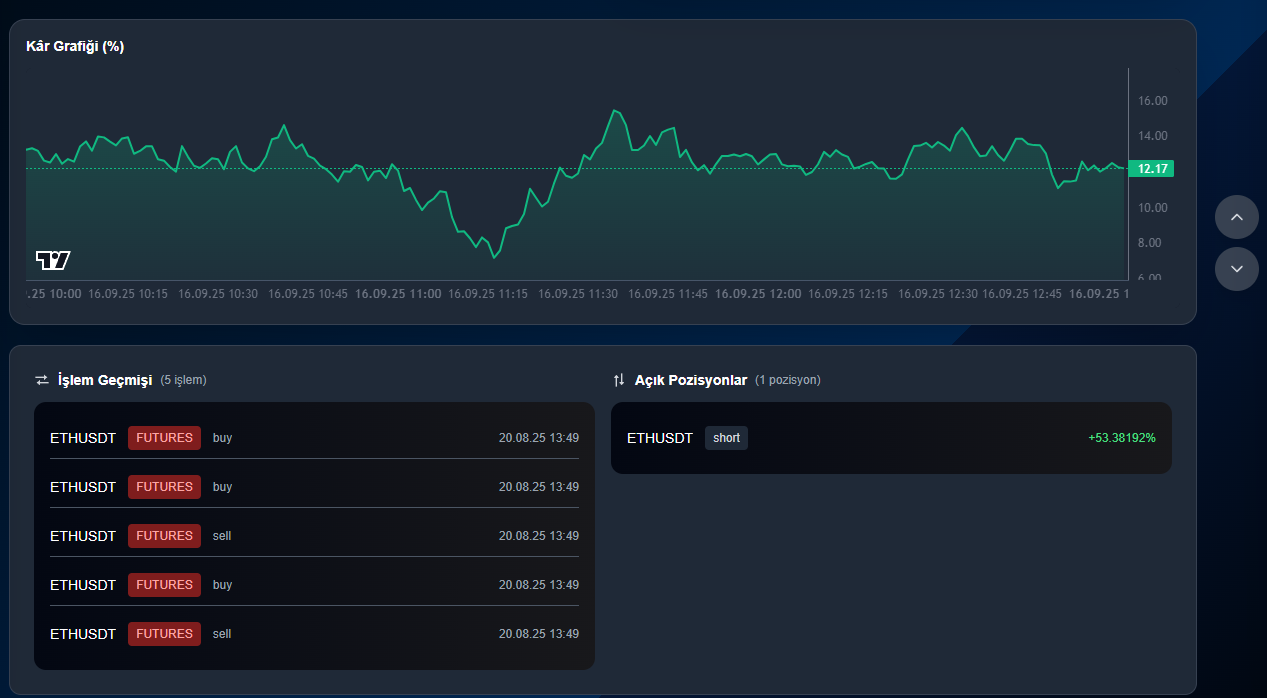Click the (5 işlem) count label
Viewport: 1267px width, 698px height.
[x=184, y=380]
